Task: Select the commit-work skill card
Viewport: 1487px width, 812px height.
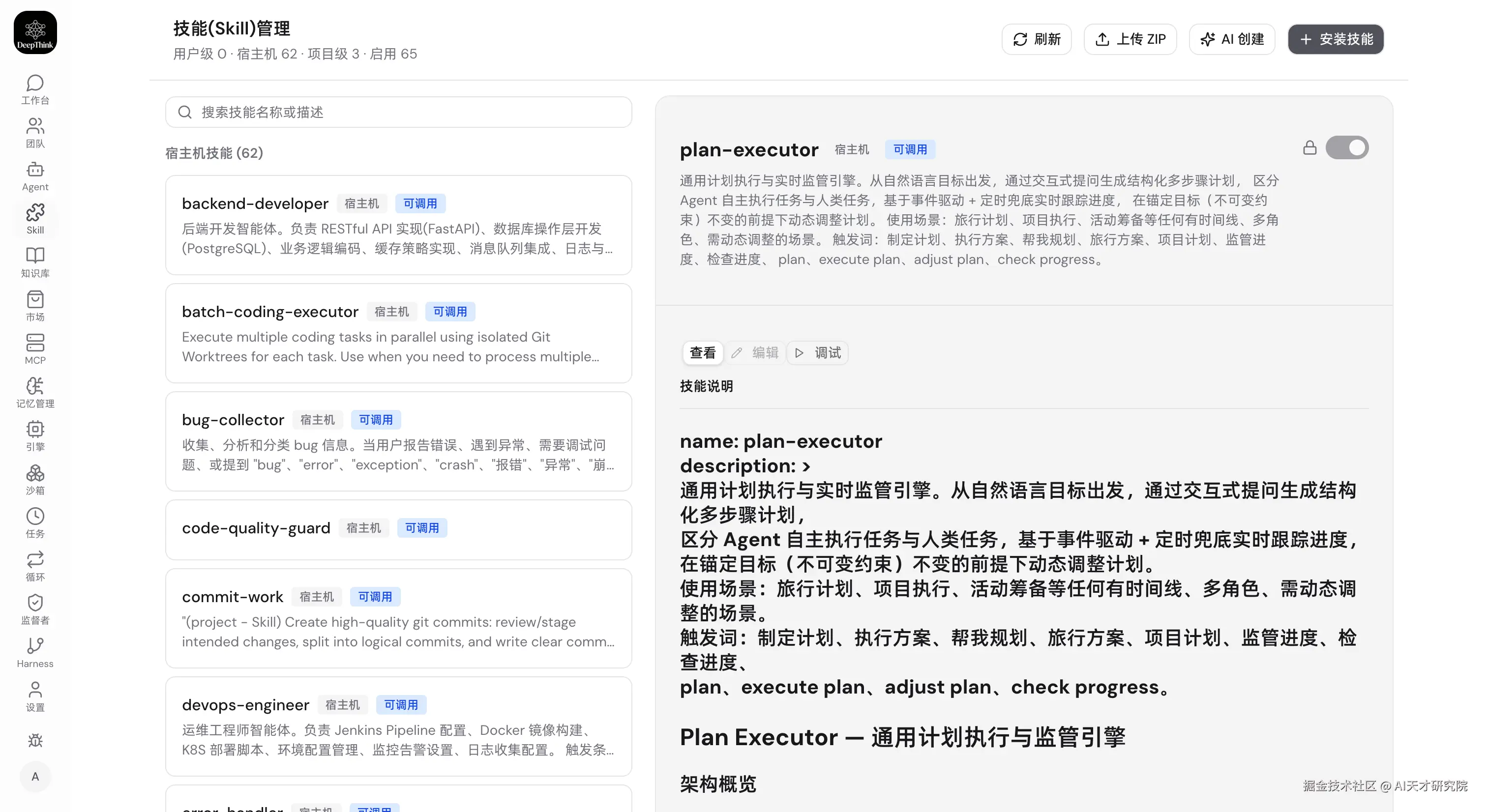Action: (399, 619)
